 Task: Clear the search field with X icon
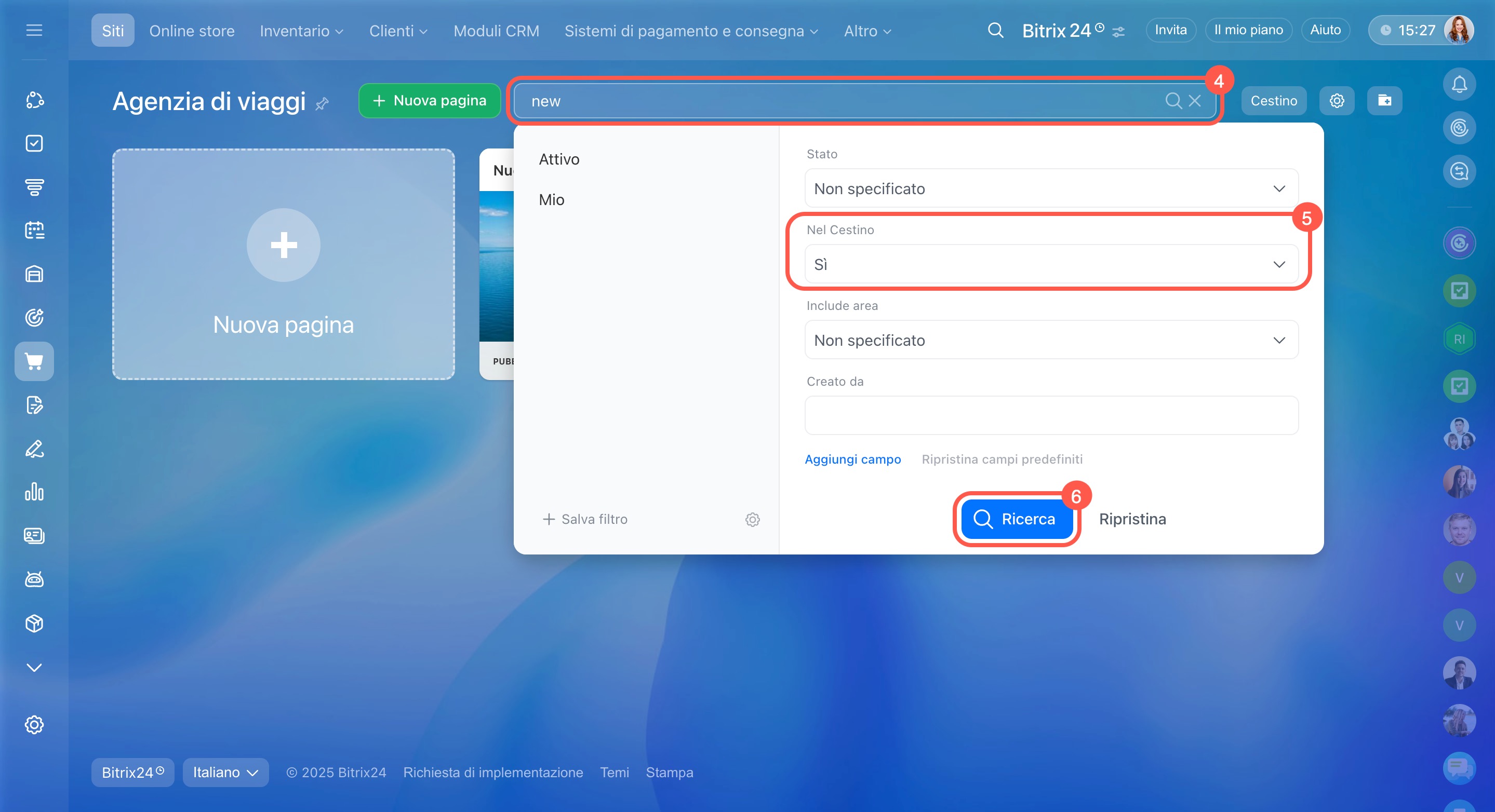point(1195,101)
